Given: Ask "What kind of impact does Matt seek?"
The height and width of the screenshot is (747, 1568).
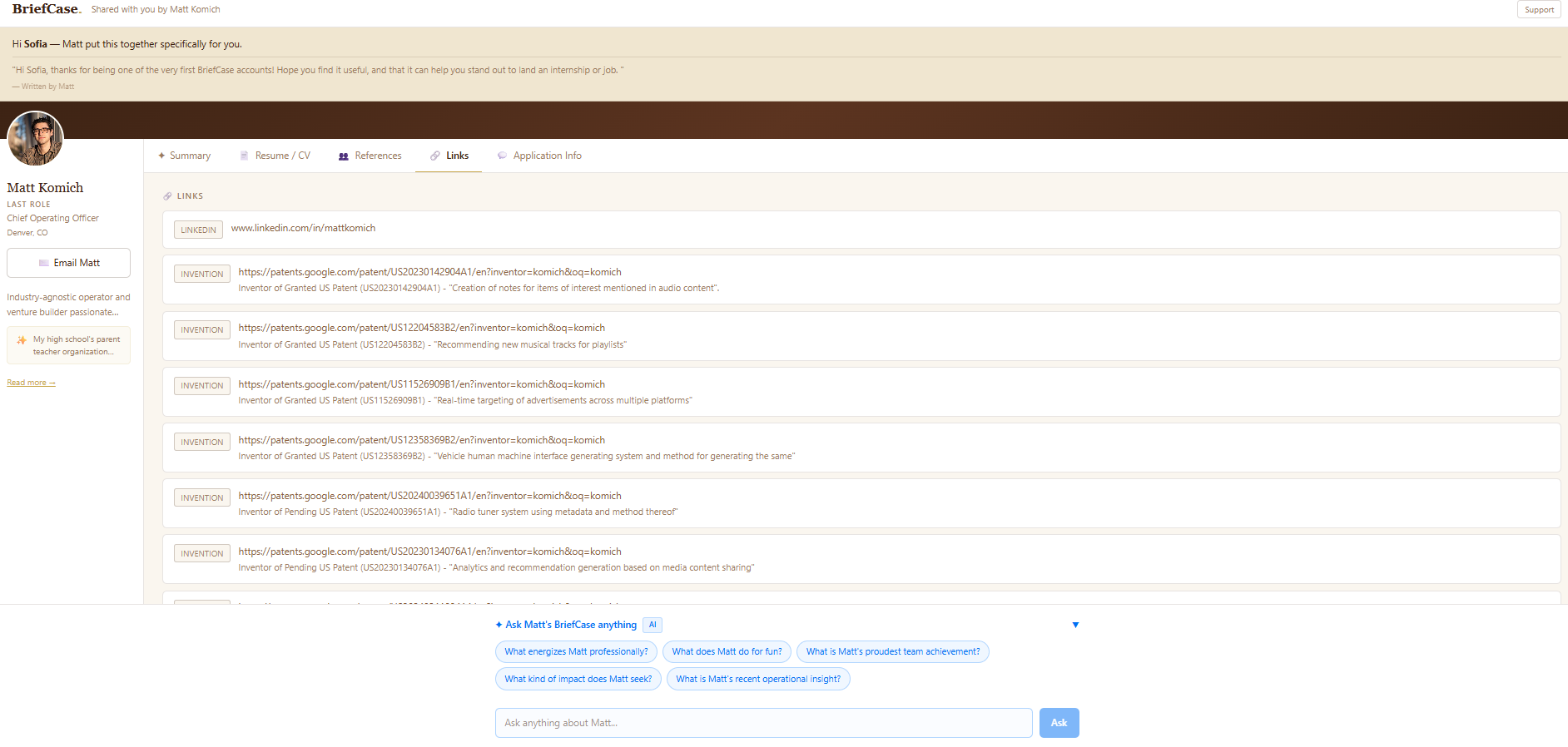Looking at the screenshot, I should (578, 679).
